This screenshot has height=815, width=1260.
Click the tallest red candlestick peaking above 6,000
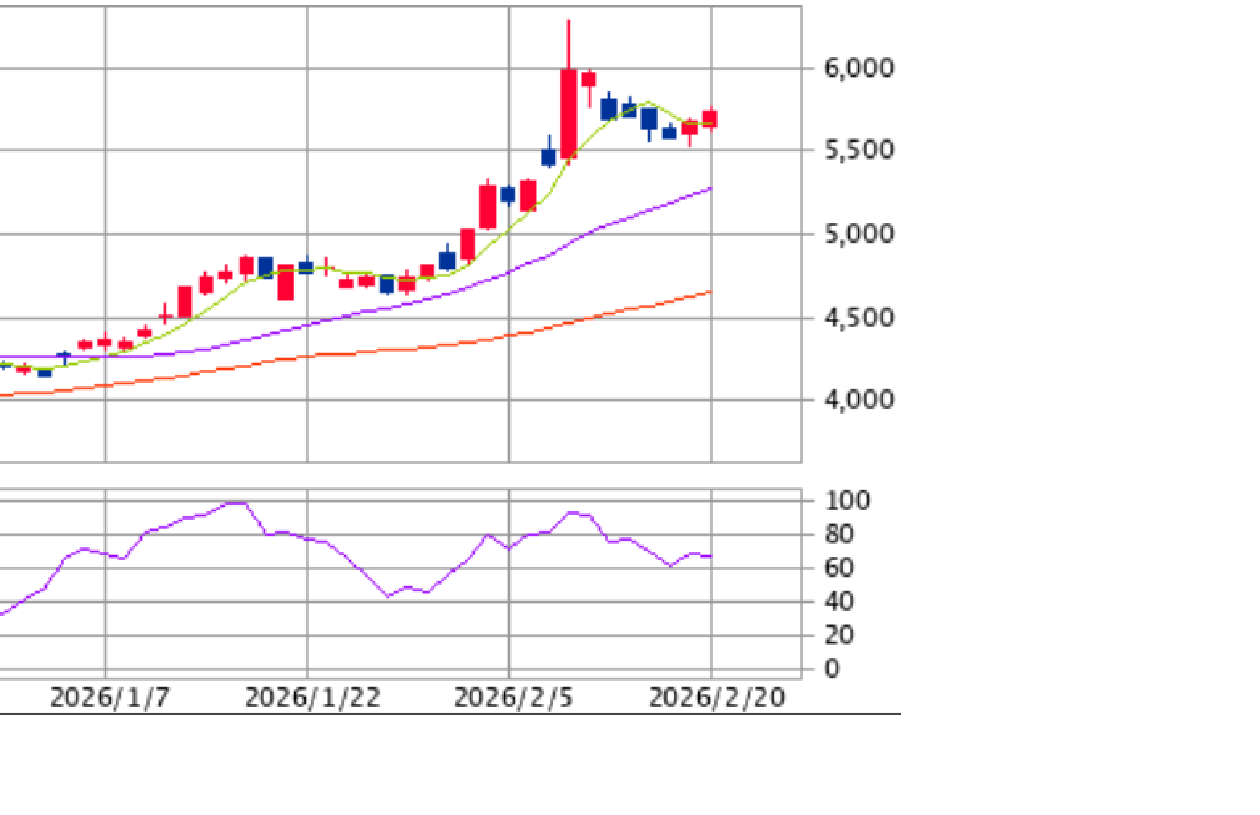[568, 112]
